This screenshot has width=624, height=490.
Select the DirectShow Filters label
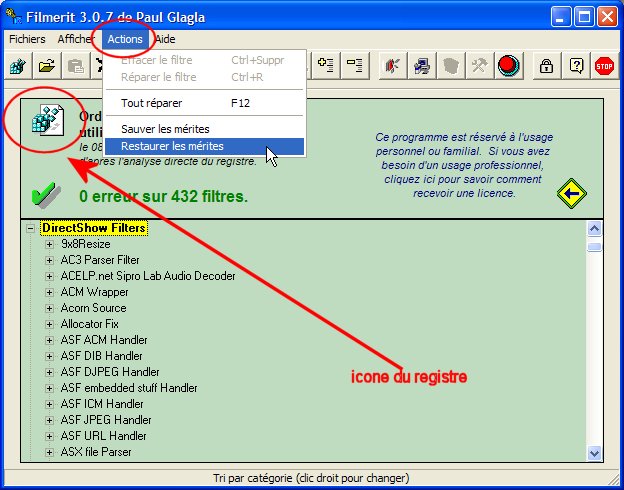[94, 228]
